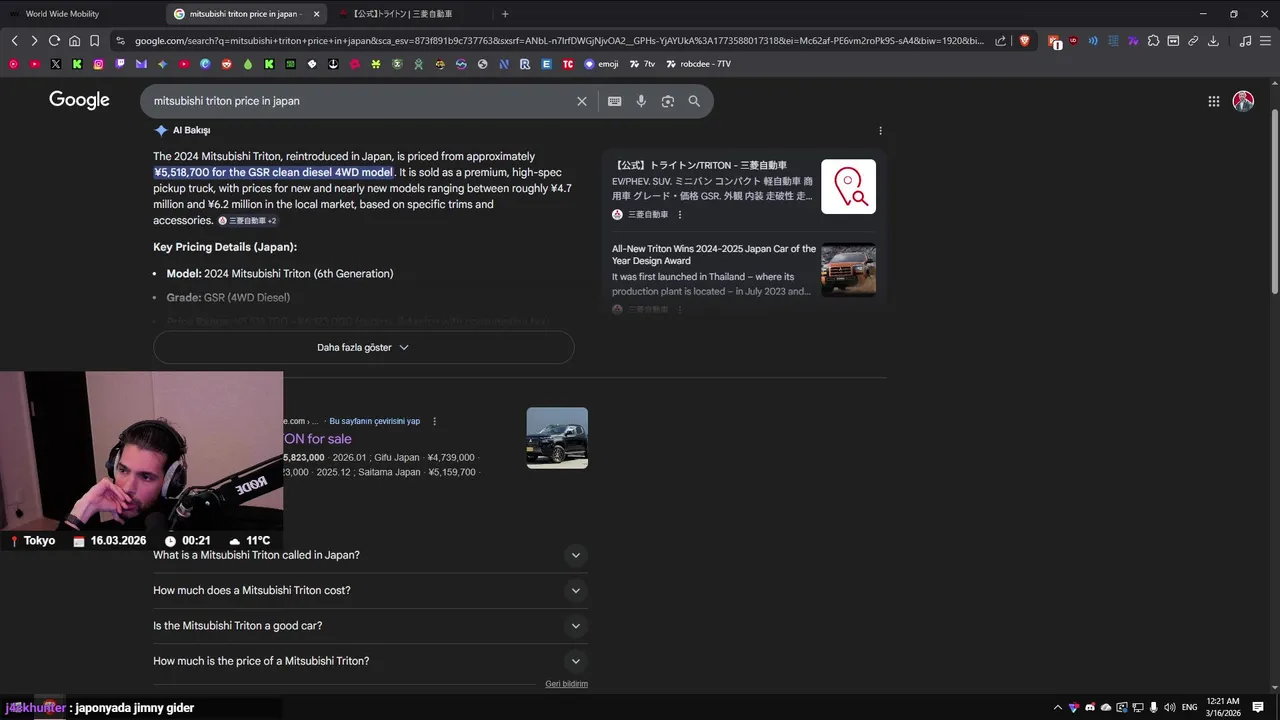Open the TC bookmark in bookmarks bar
The width and height of the screenshot is (1280, 720).
coord(567,64)
